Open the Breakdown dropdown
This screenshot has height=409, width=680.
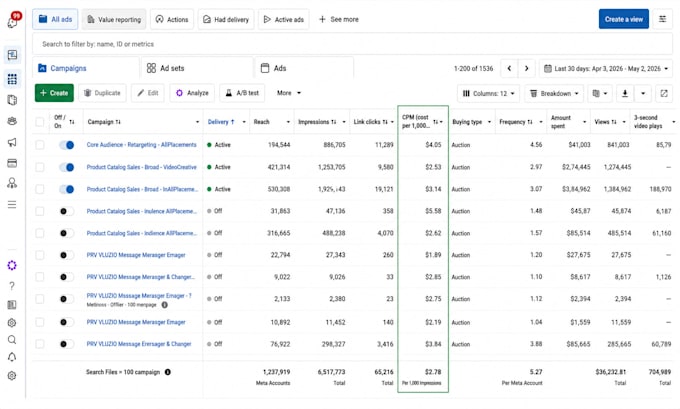click(554, 93)
